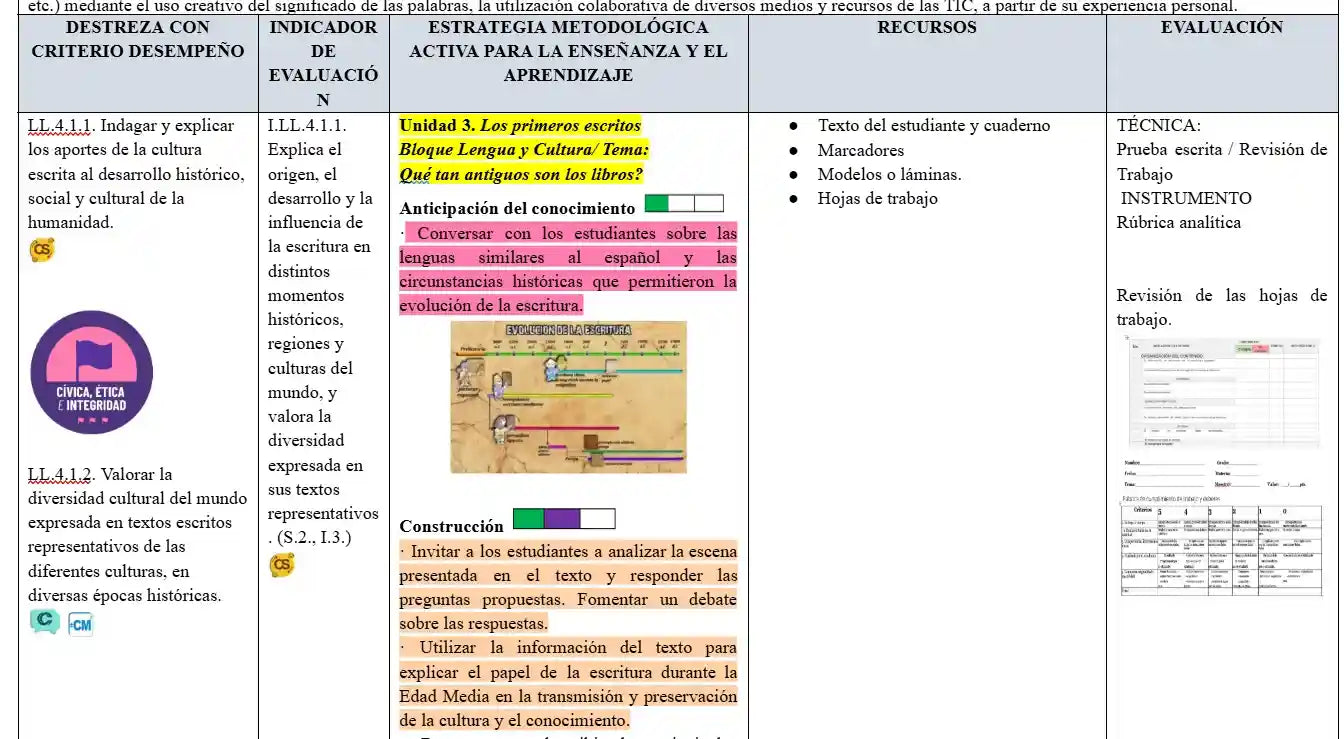Click the Marcadores bullet item
The image size is (1344, 739).
(x=860, y=150)
